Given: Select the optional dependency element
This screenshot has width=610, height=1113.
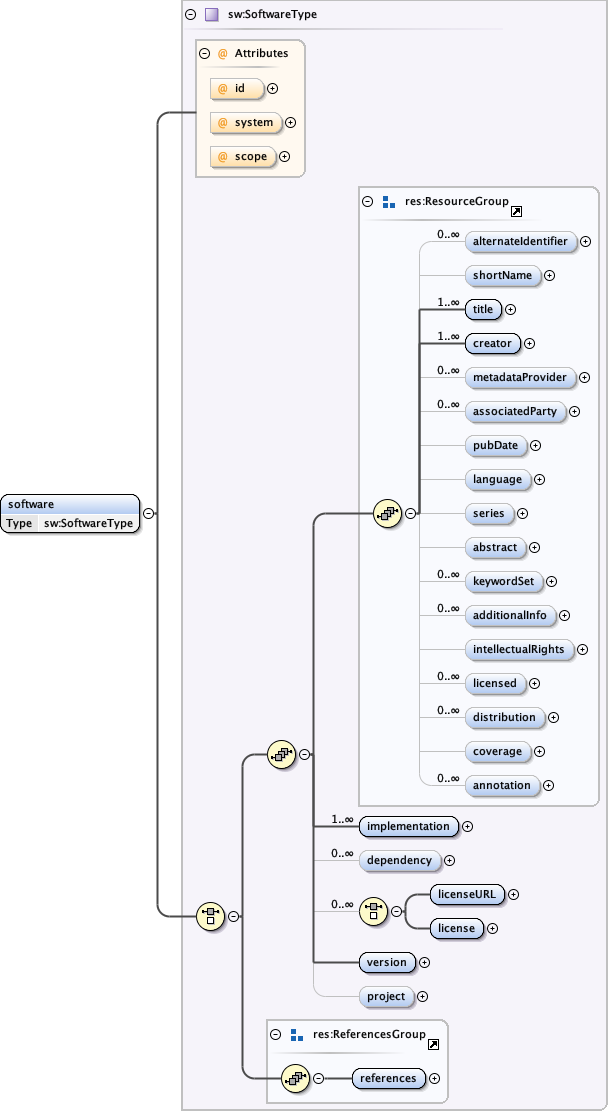Looking at the screenshot, I should point(399,860).
